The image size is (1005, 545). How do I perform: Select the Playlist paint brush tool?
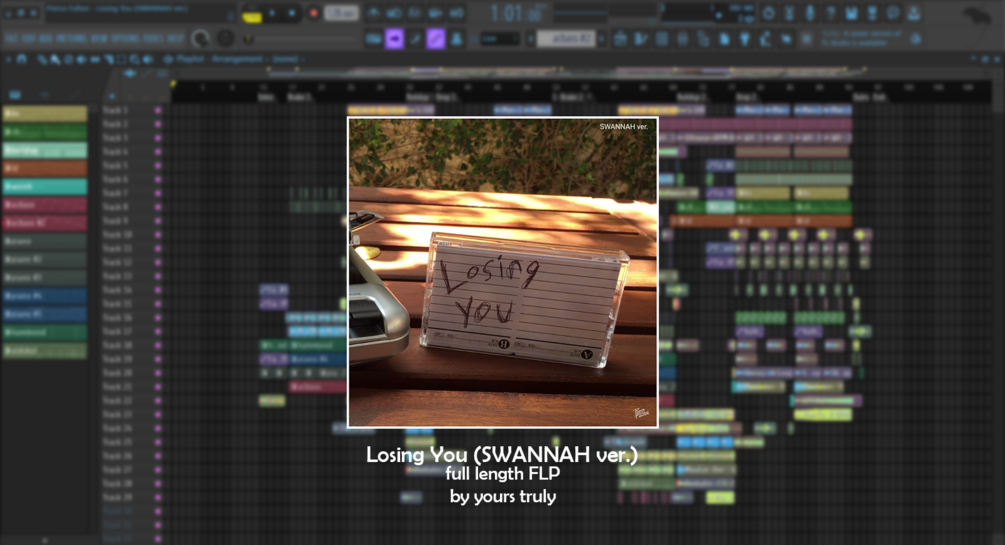click(x=56, y=59)
